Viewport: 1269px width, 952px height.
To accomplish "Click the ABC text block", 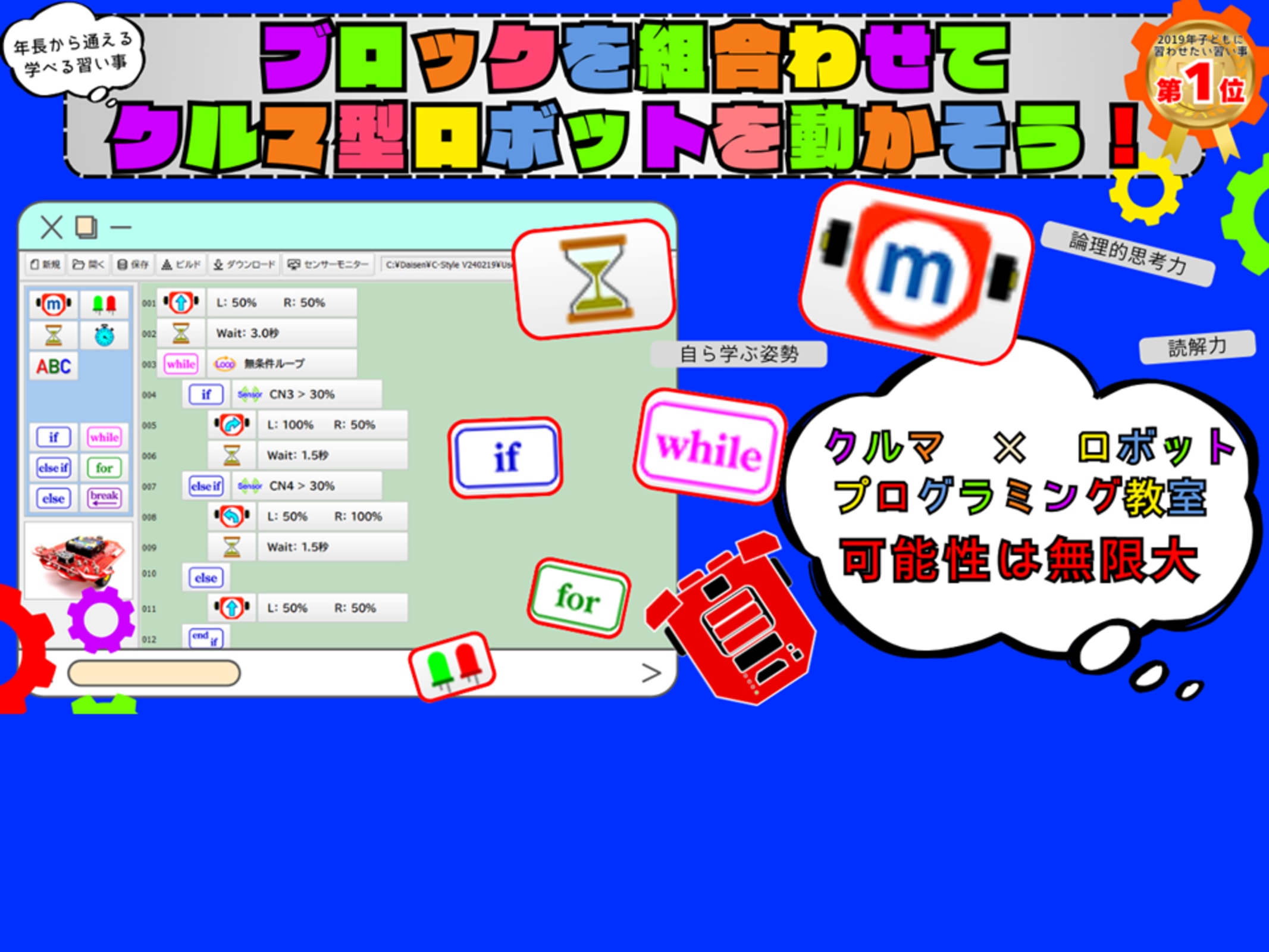I will click(x=54, y=367).
